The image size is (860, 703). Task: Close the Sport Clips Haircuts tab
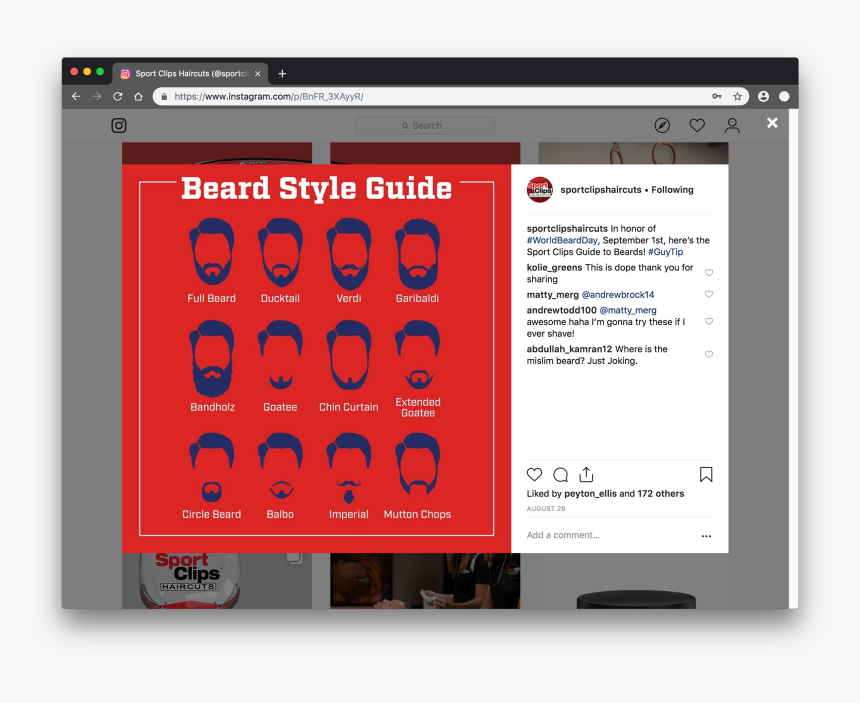257,73
